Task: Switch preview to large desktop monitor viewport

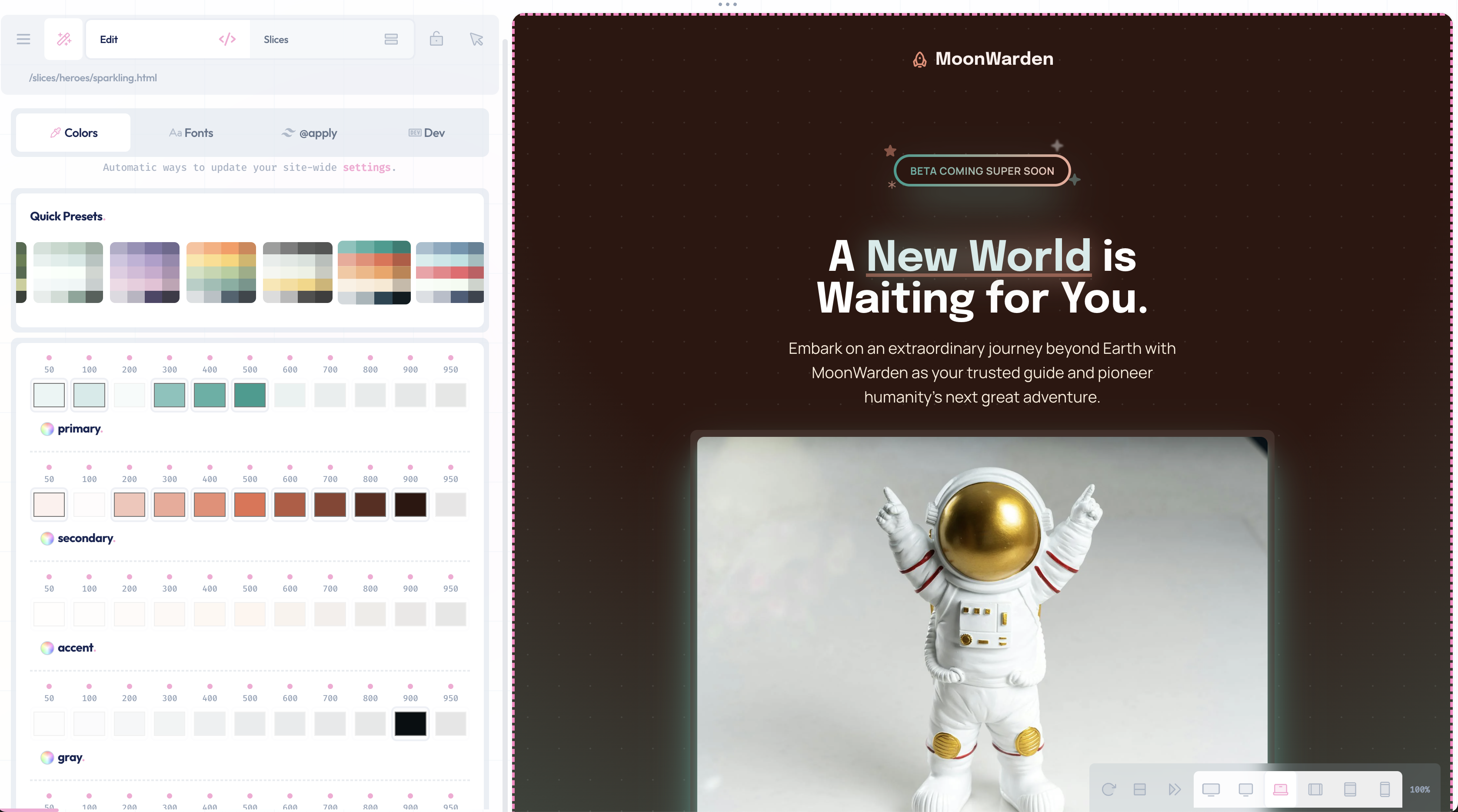Action: (1211, 789)
